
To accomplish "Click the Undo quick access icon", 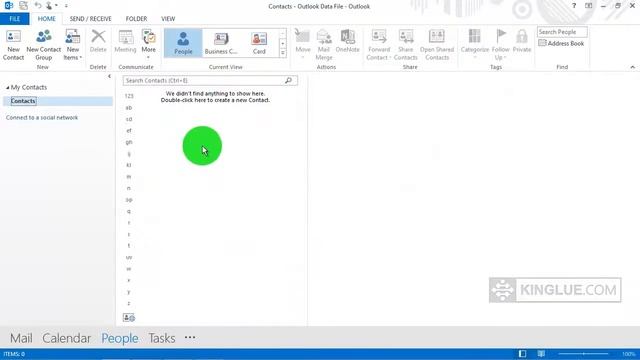I will tap(38, 6).
